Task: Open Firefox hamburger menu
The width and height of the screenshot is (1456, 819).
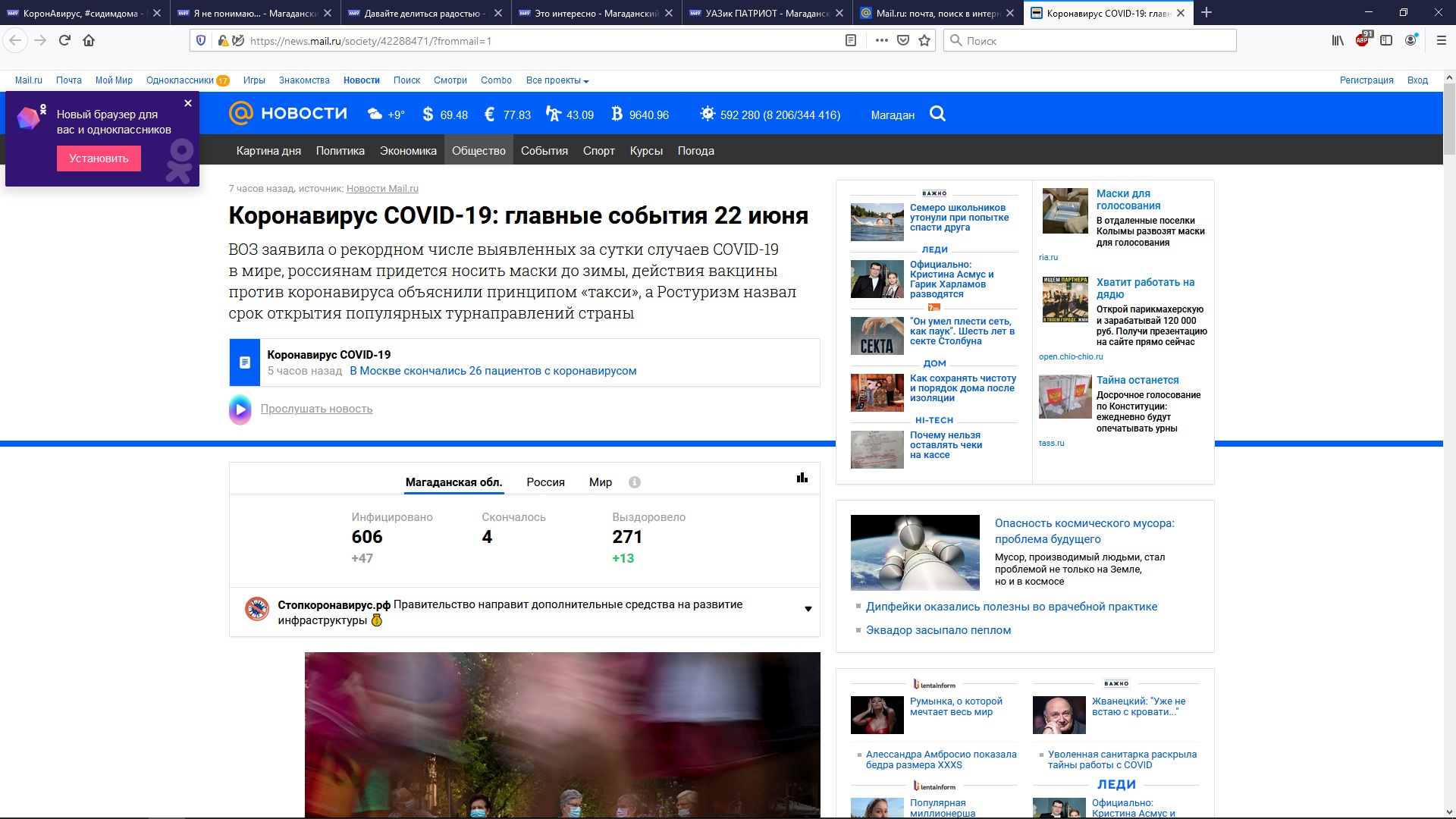Action: click(x=1442, y=41)
